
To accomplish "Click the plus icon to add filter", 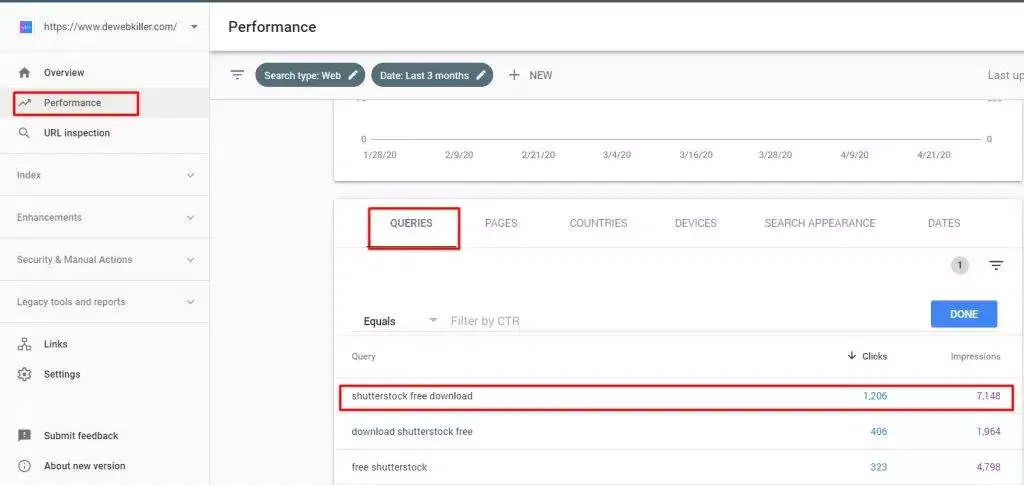I will pyautogui.click(x=514, y=75).
